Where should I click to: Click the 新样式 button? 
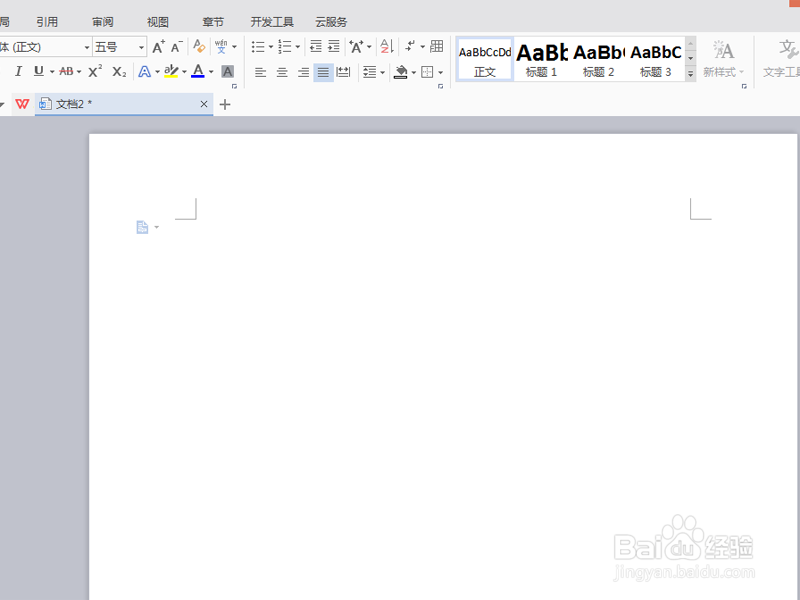(x=723, y=59)
